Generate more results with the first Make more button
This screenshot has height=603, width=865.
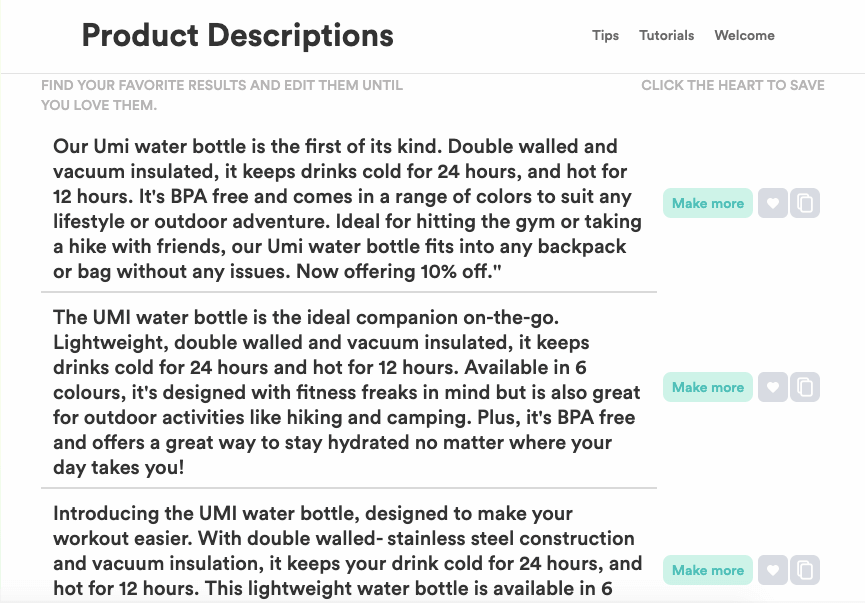(707, 203)
